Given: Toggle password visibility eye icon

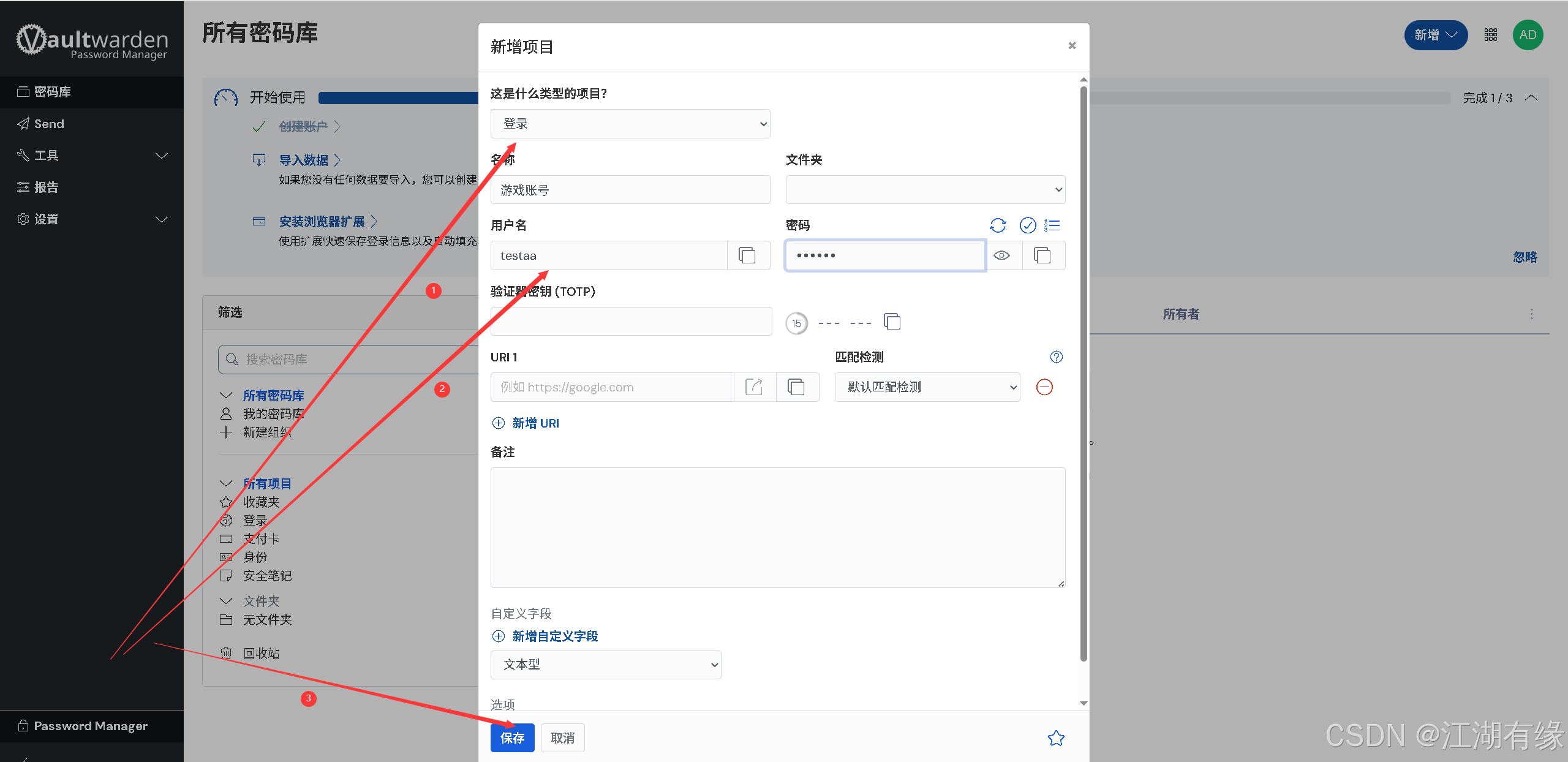Looking at the screenshot, I should click(1002, 255).
